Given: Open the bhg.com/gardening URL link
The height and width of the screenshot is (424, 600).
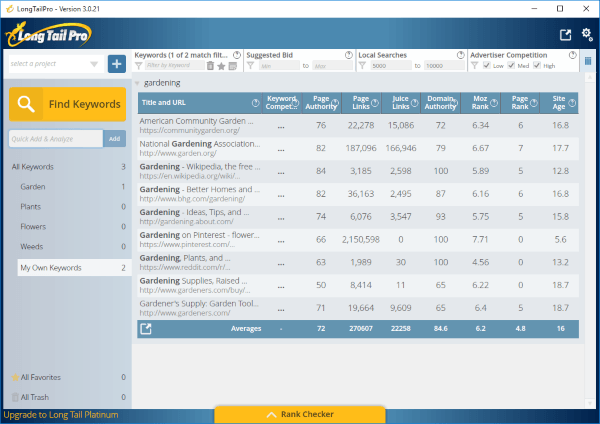Looking at the screenshot, I should [192, 199].
